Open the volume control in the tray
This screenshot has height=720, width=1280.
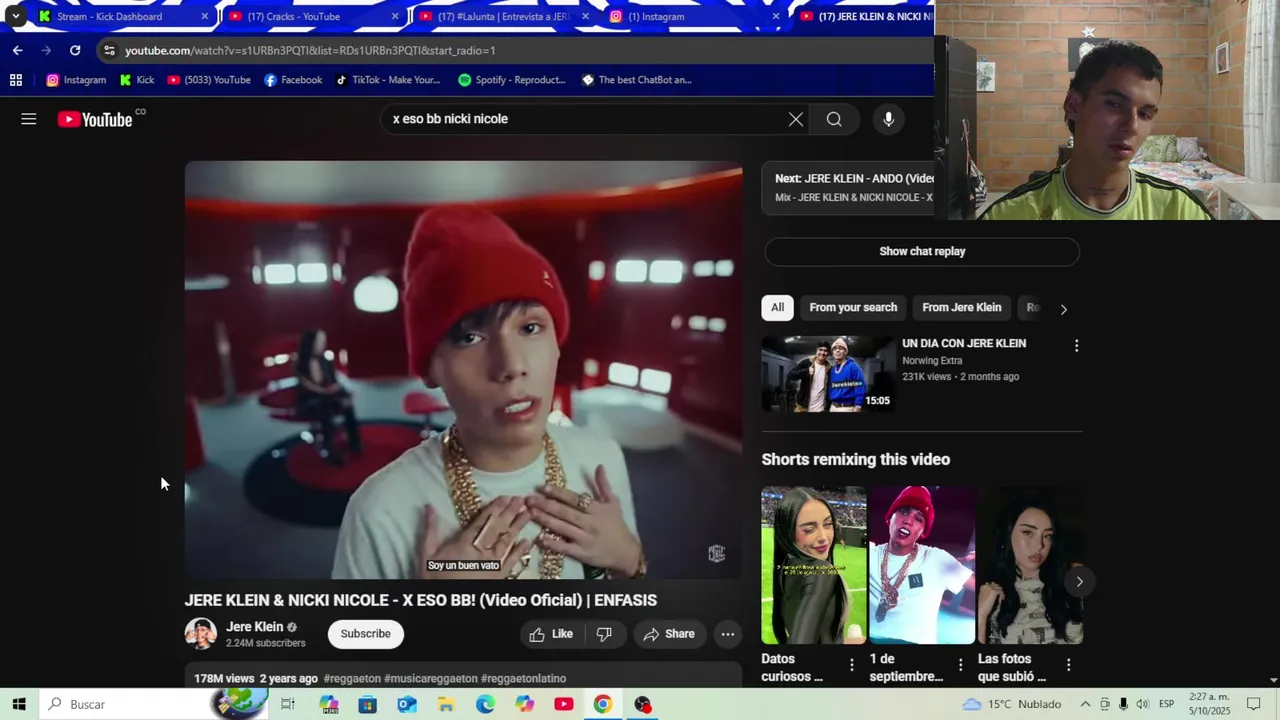pos(1142,704)
